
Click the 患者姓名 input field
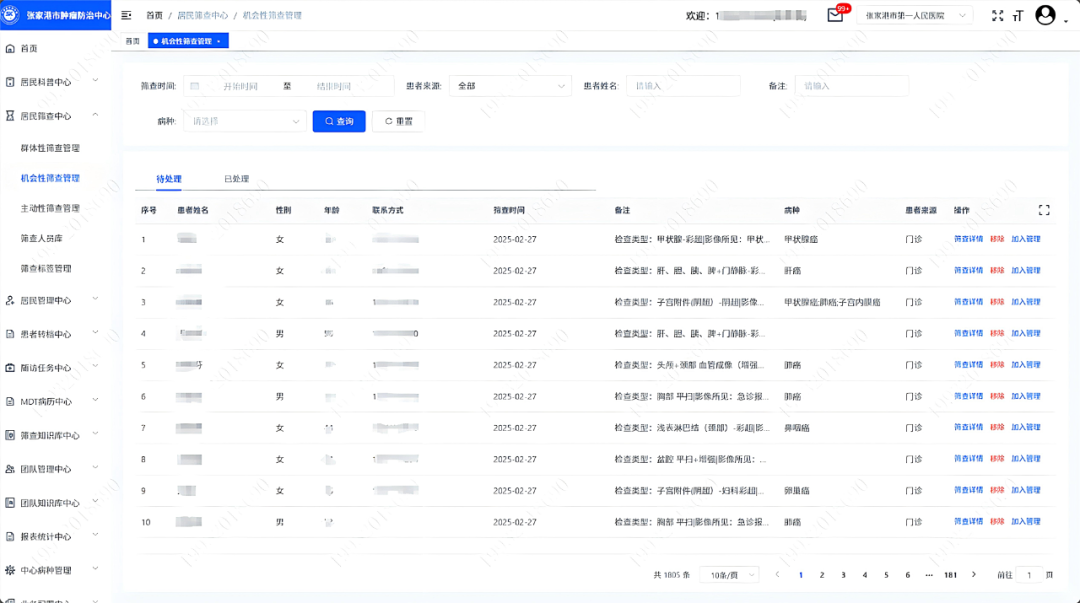[x=683, y=86]
